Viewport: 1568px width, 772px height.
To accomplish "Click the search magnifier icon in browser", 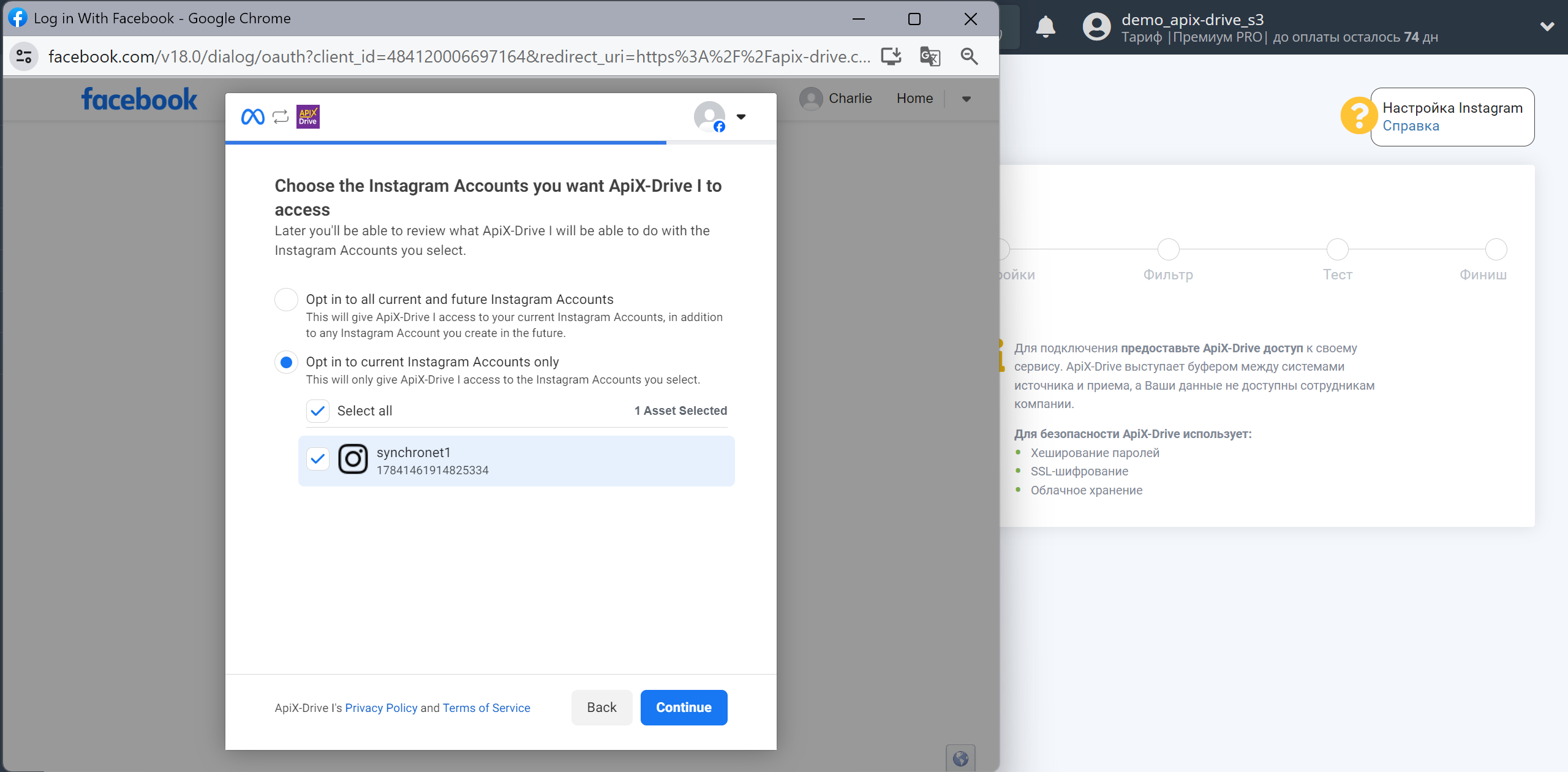I will click(969, 57).
